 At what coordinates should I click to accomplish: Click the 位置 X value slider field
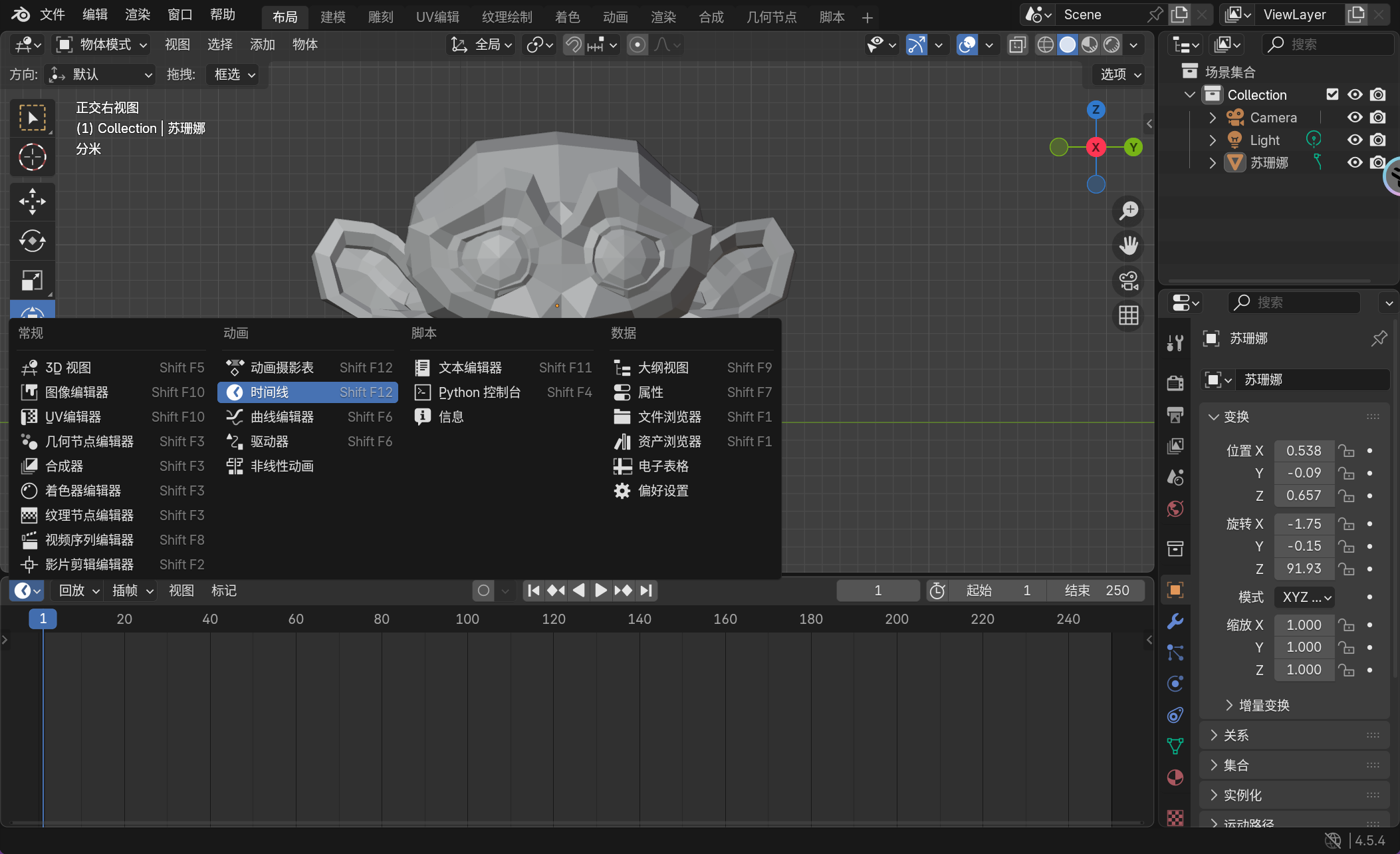pos(1303,450)
